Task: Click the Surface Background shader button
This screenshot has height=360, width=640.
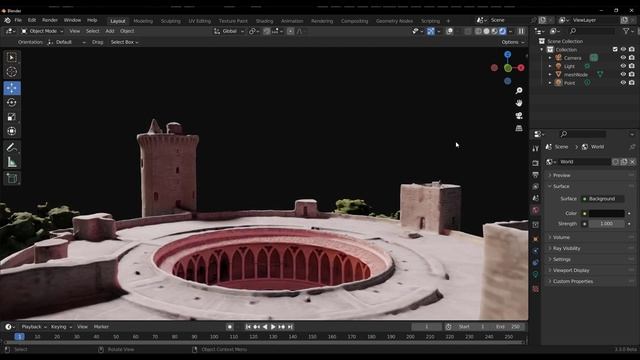Action: point(602,199)
